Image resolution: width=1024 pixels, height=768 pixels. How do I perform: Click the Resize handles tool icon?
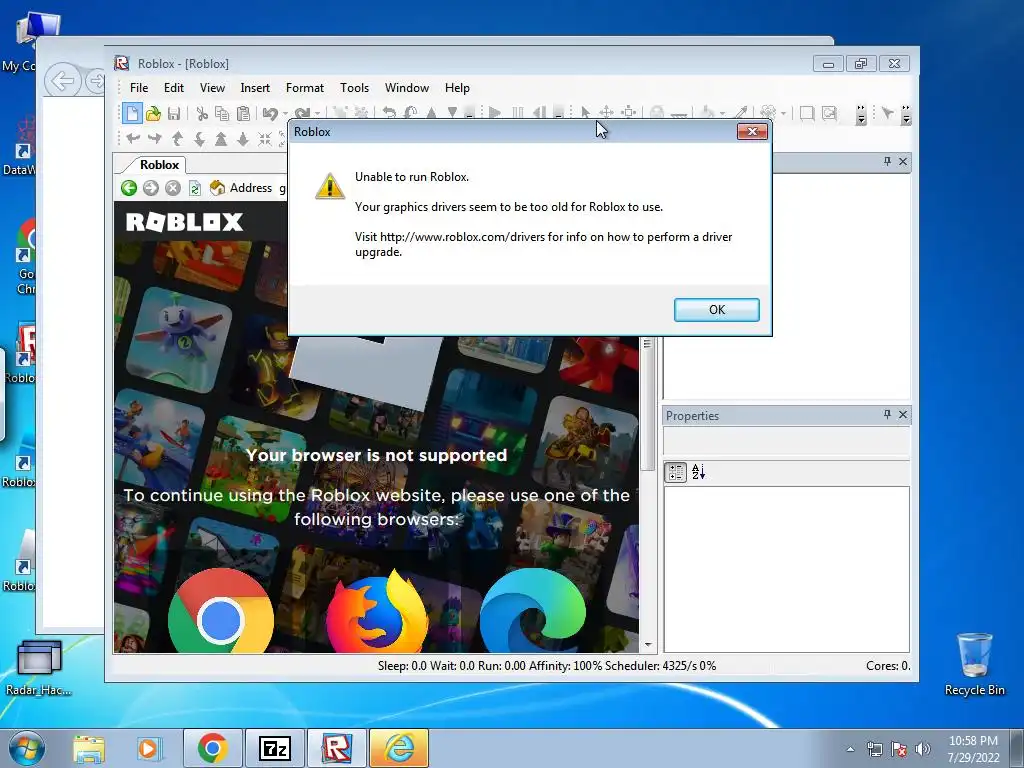[628, 113]
